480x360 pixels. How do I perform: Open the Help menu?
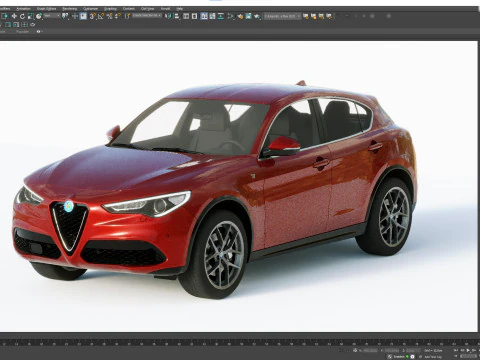179,9
